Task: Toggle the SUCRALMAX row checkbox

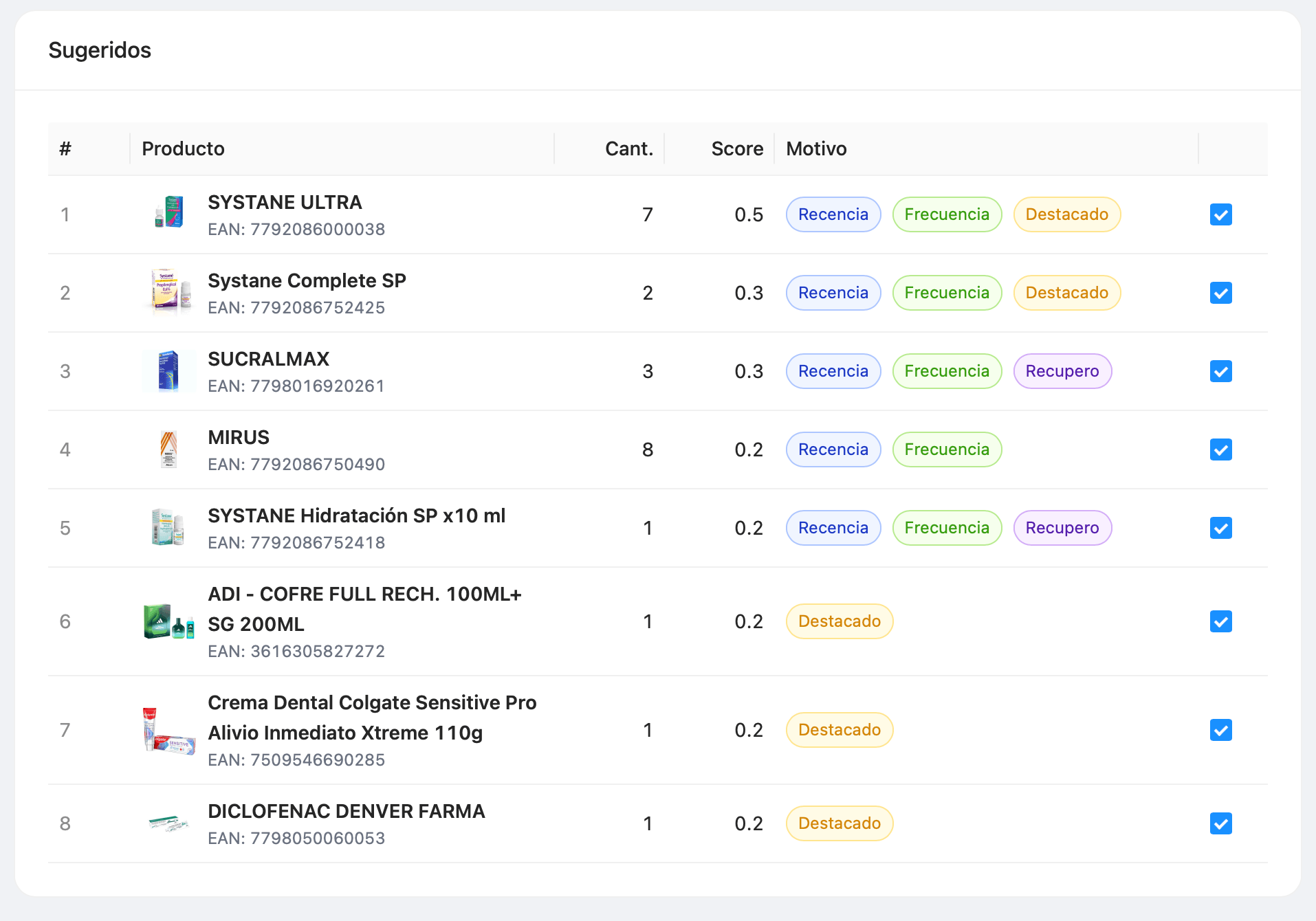Action: 1220,371
